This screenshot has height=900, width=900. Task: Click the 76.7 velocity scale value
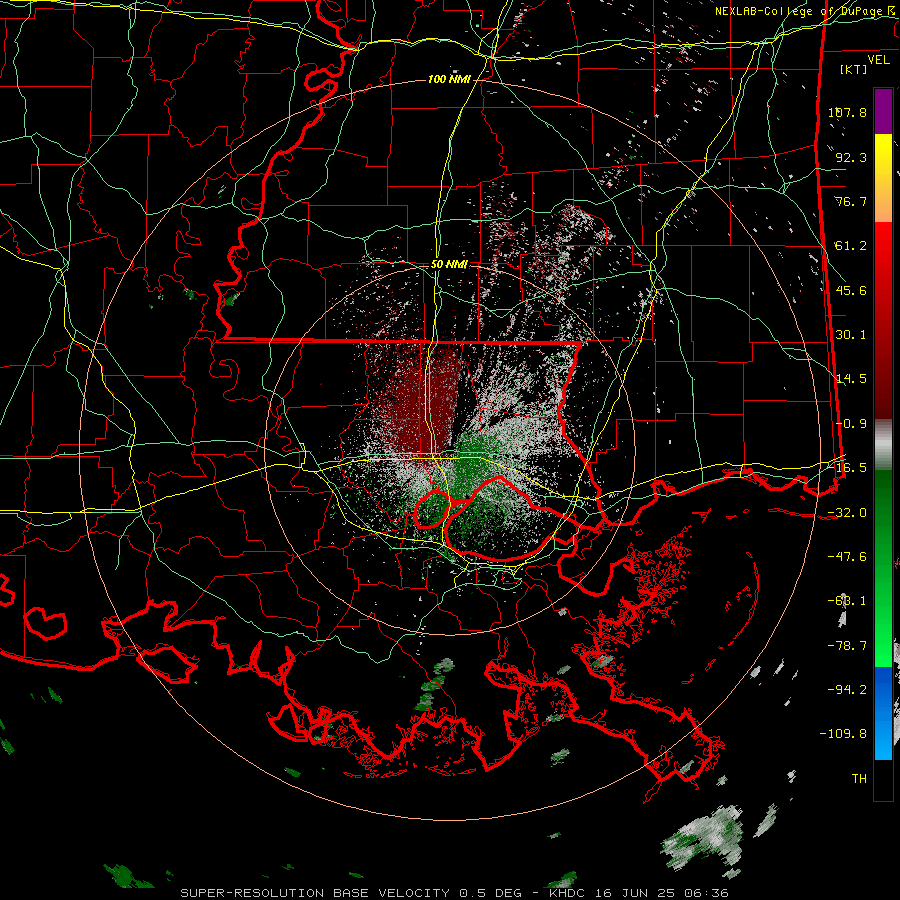click(851, 201)
